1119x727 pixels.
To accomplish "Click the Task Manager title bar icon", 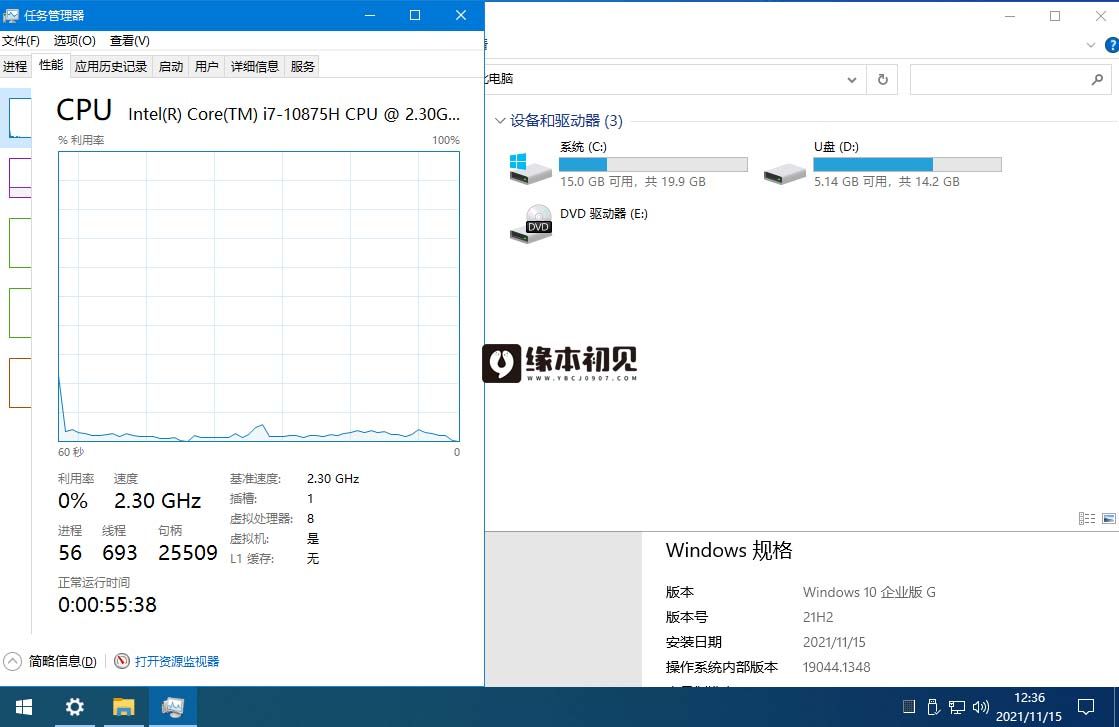I will 11,15.
